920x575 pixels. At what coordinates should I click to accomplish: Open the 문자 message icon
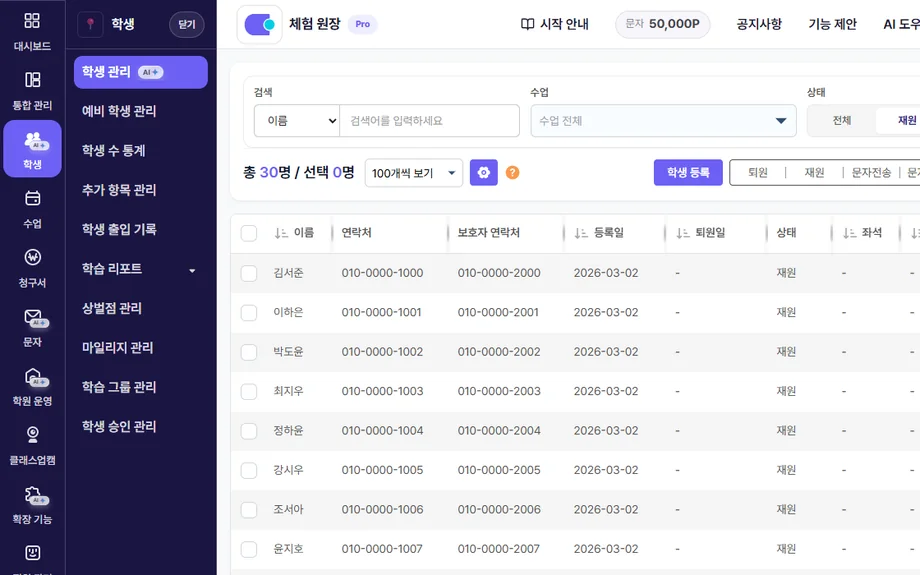click(33, 317)
